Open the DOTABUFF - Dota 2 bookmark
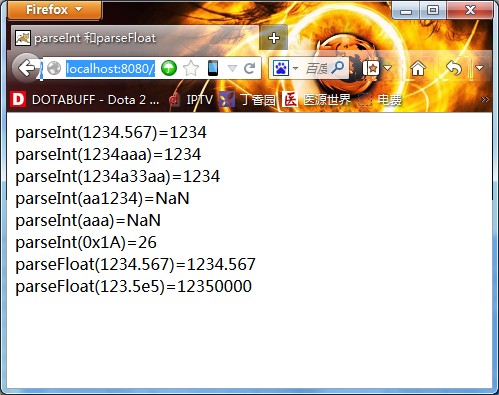Screen dimensions: 499x395 pyautogui.click(x=85, y=99)
